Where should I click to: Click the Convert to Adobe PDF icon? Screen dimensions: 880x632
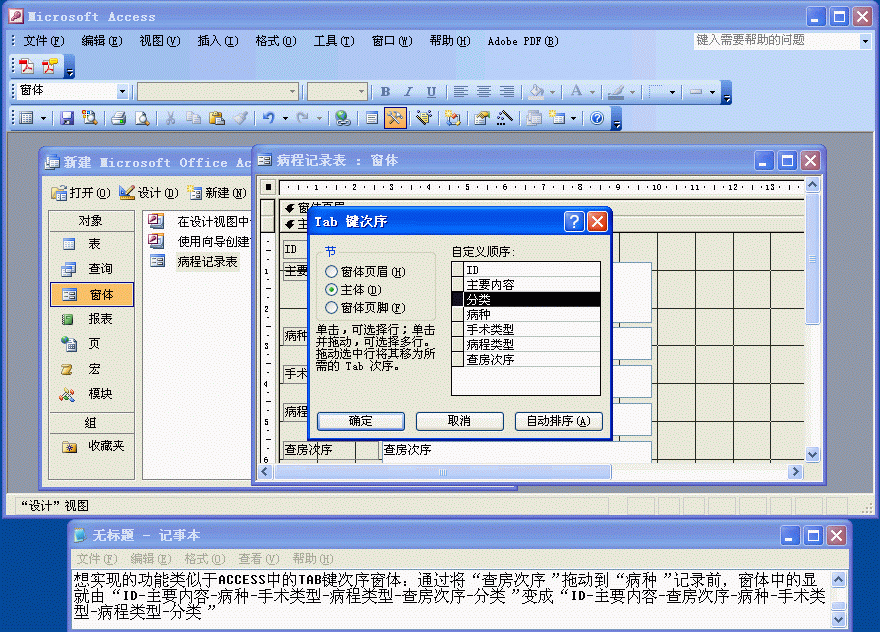click(26, 66)
